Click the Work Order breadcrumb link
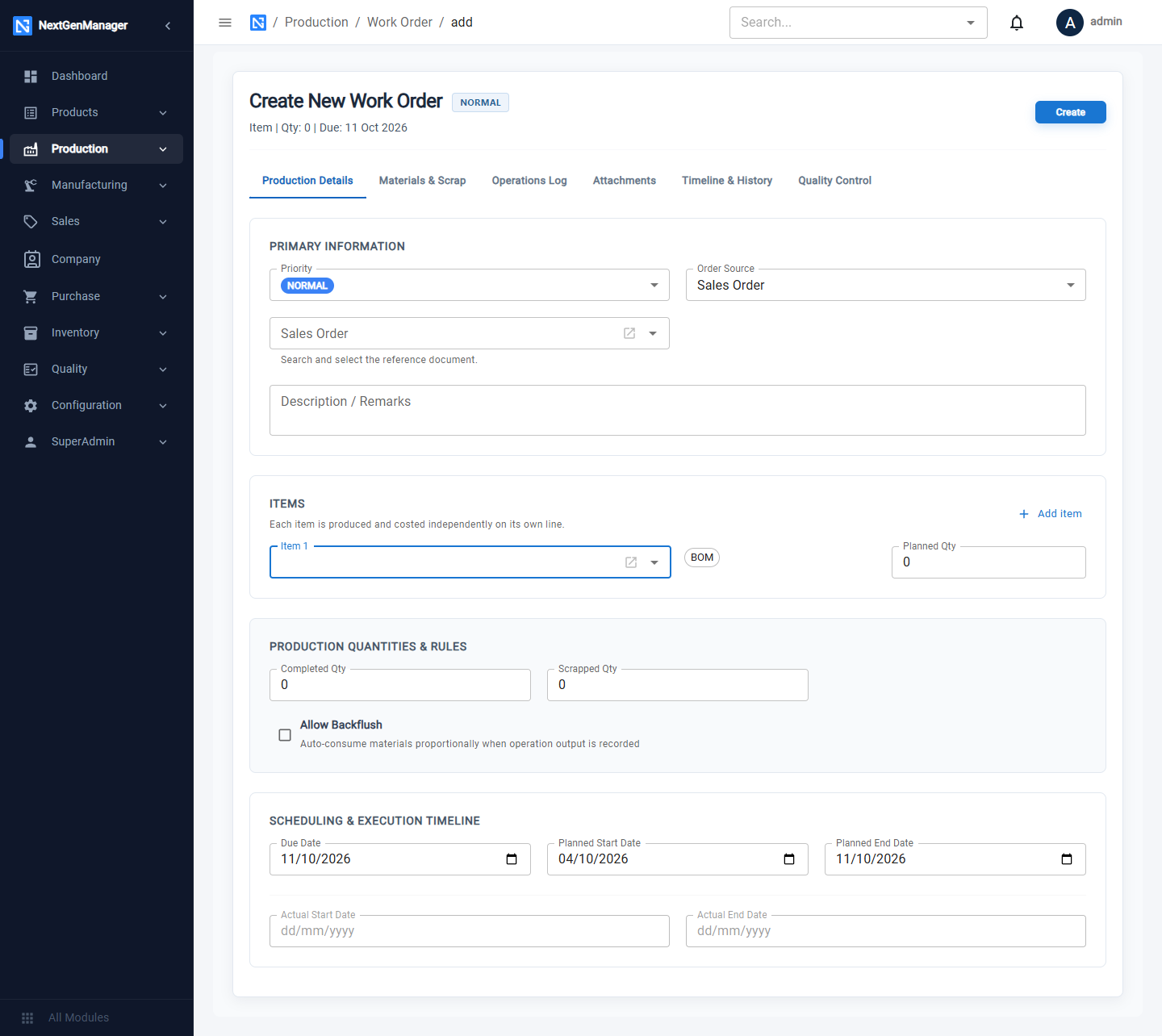1162x1036 pixels. pyautogui.click(x=399, y=23)
